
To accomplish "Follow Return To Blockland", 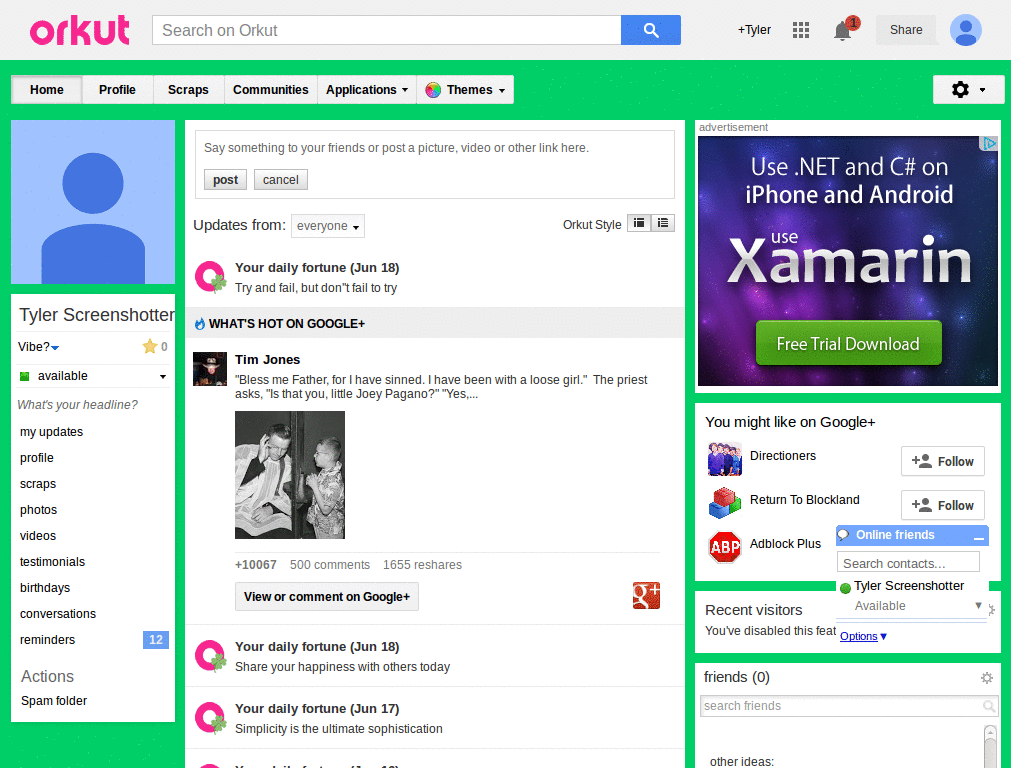I will tap(942, 505).
